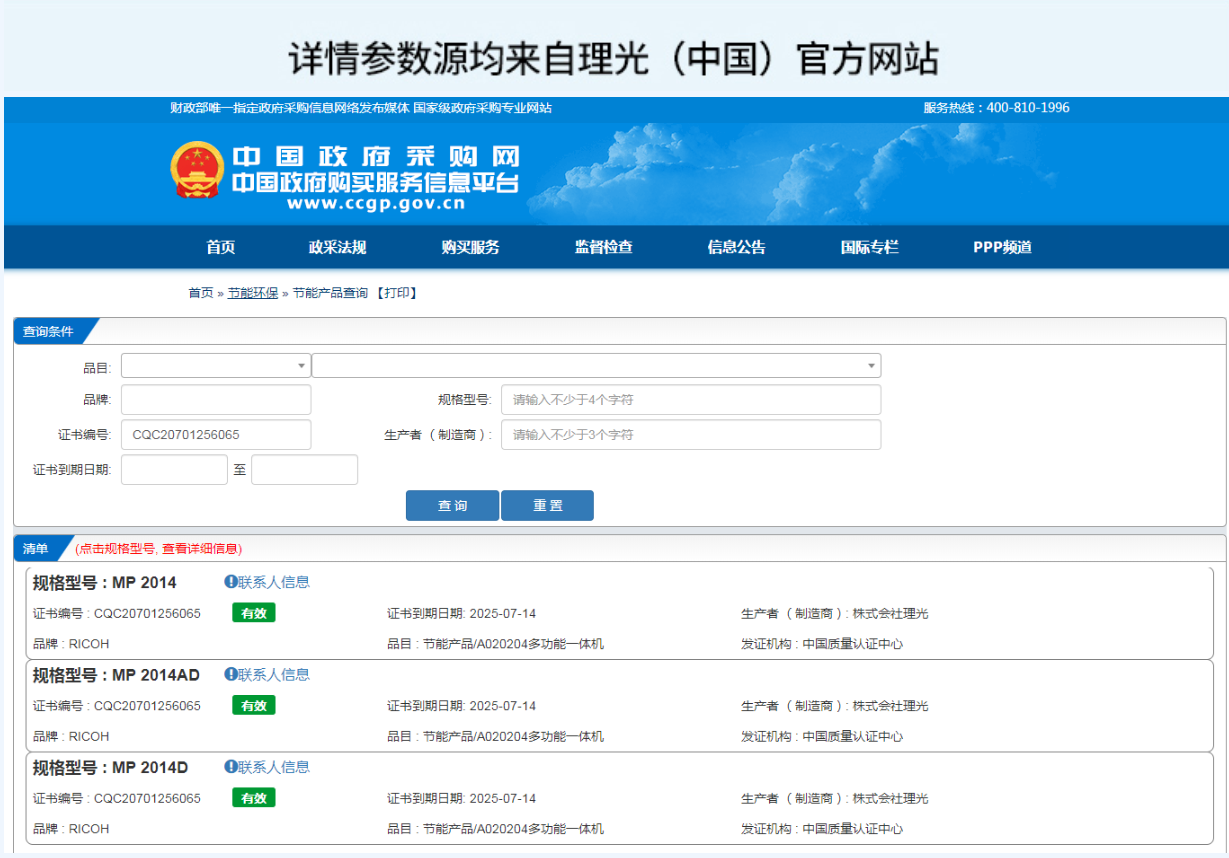This screenshot has height=858, width=1229.
Task: Click 中国政府采购网 site title
Action: point(376,157)
